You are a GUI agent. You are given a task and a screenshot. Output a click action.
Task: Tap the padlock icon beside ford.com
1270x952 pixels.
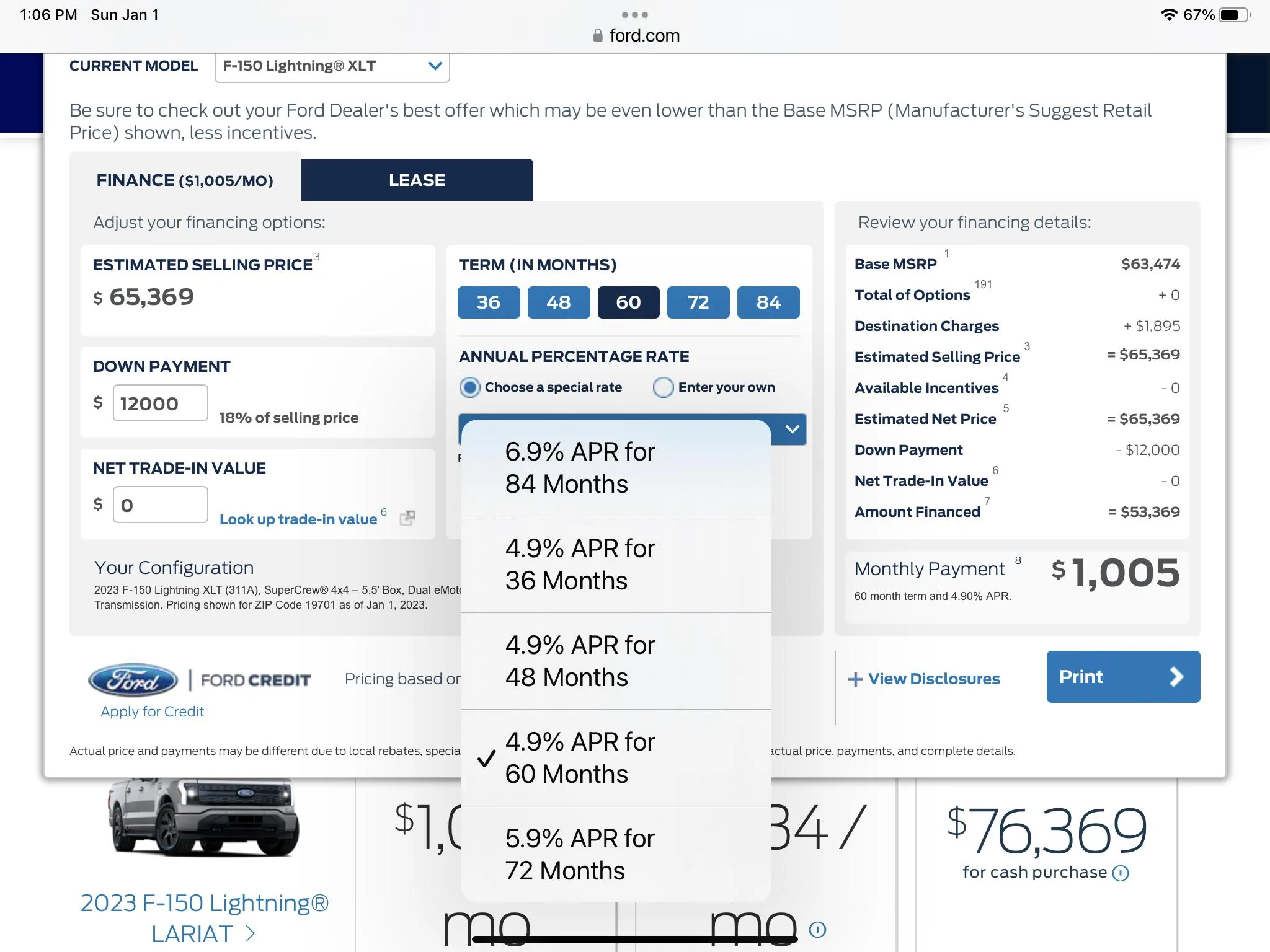pos(598,35)
